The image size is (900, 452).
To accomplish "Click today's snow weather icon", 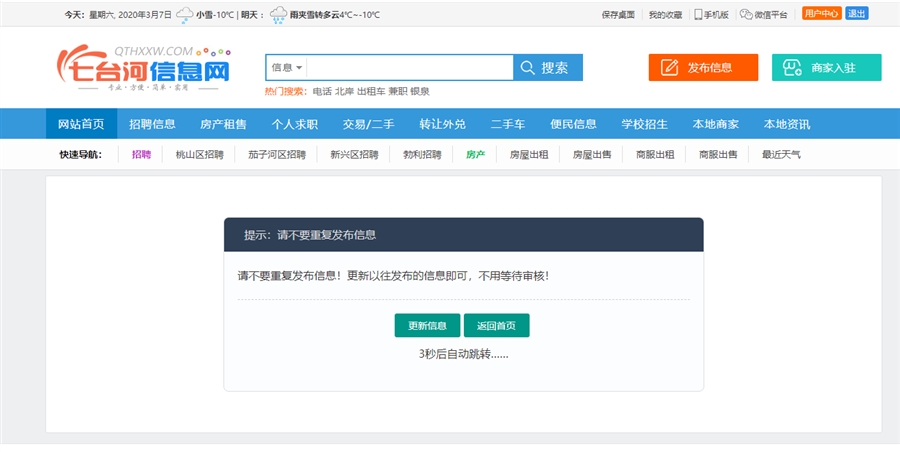I will (185, 15).
